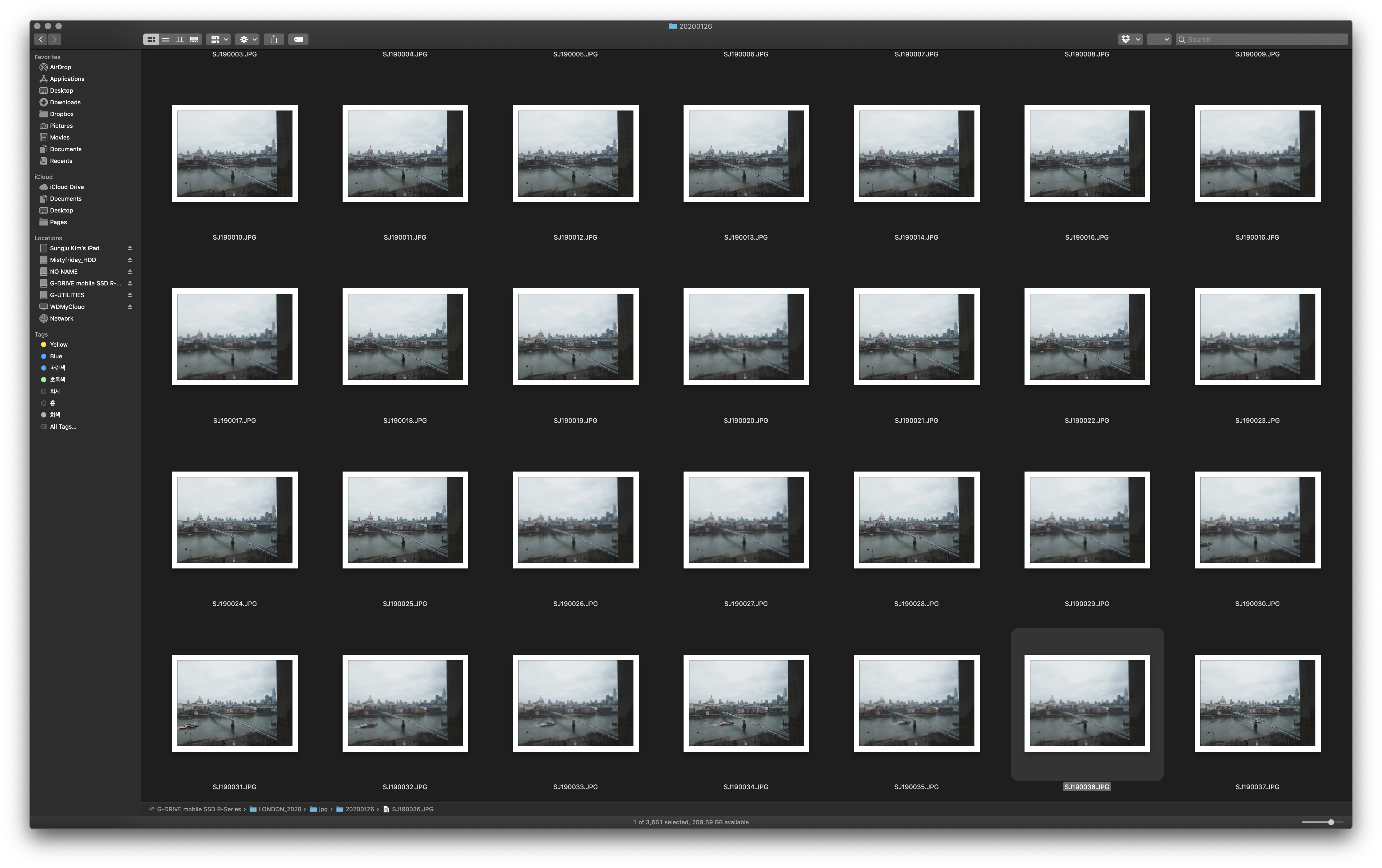Go back with the back arrow
The image size is (1382, 868).
(x=41, y=40)
